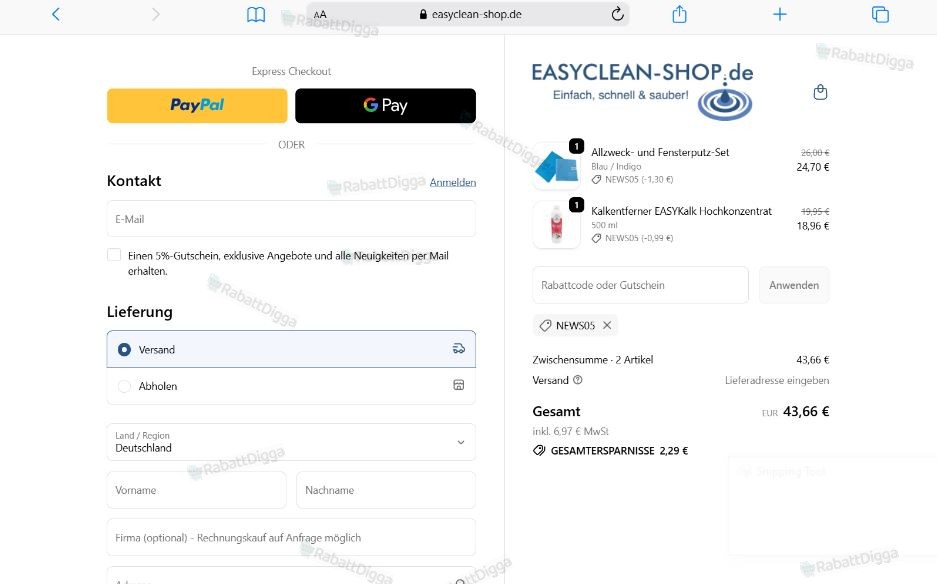Viewport: 937px width, 584px height.
Task: Select the Versand delivery radio option
Action: 124,349
